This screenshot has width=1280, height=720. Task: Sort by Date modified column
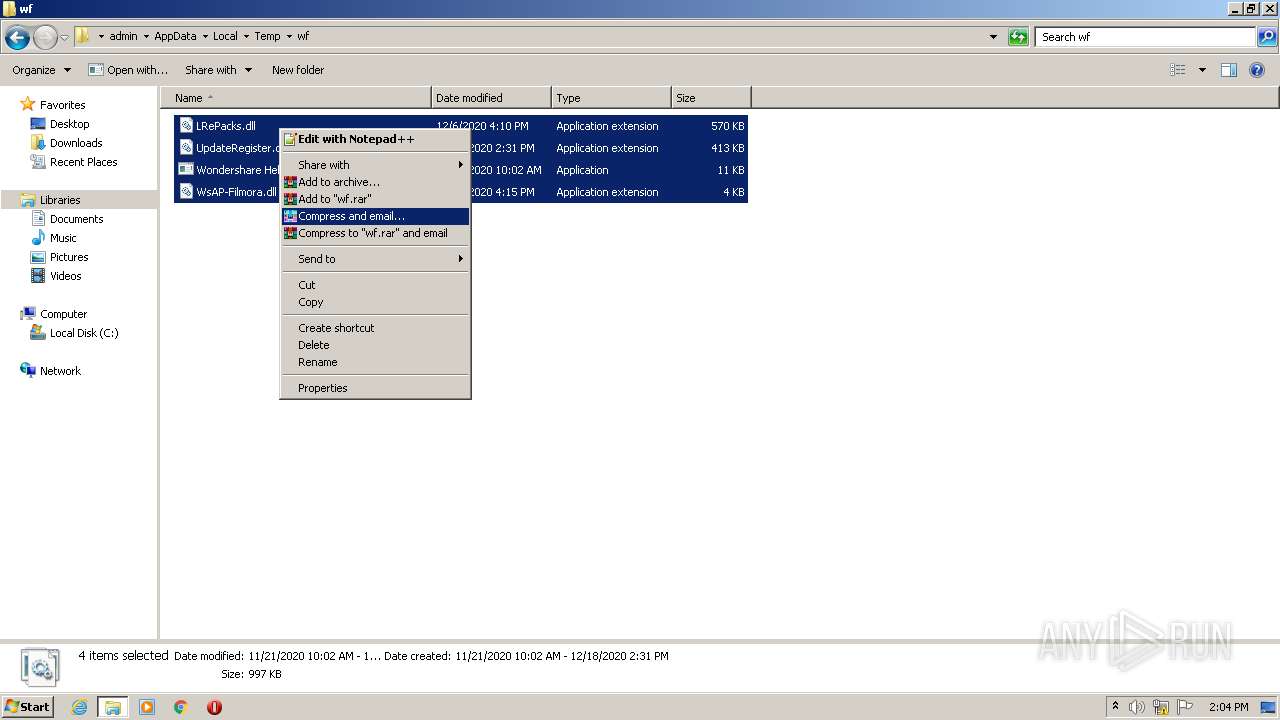coord(491,98)
